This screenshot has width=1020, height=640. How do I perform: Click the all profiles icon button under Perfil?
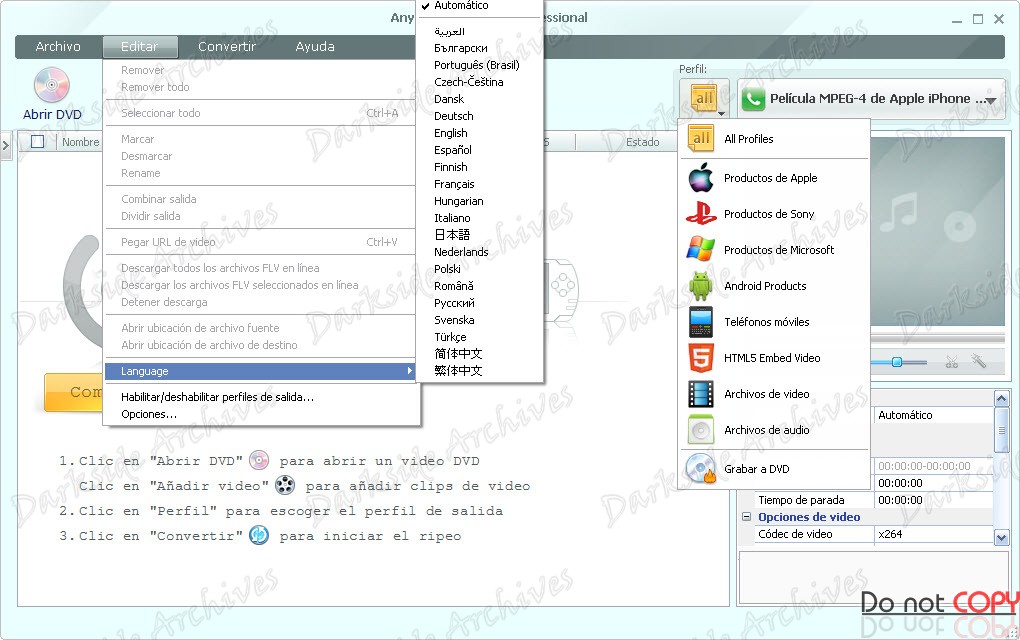(704, 99)
